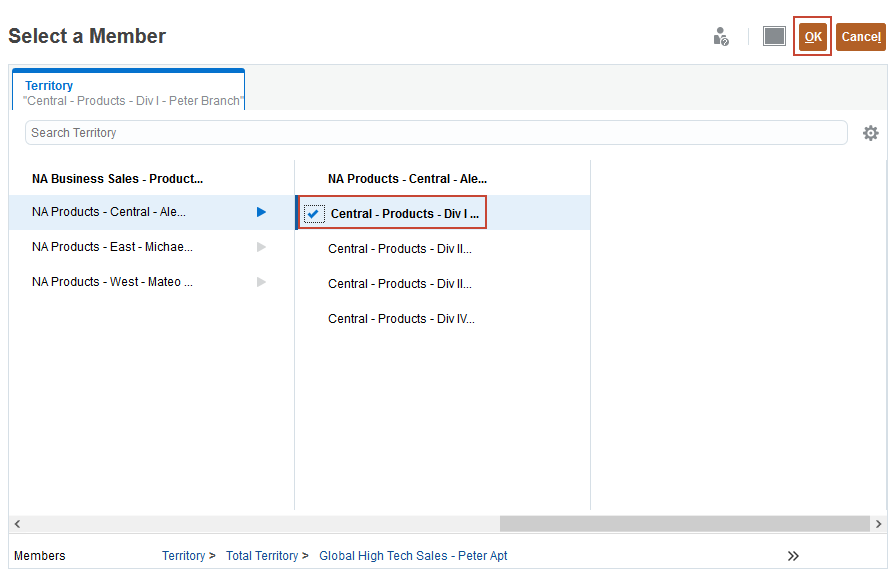Switch to the Territory tab
Image resolution: width=894 pixels, height=574 pixels.
pos(128,90)
